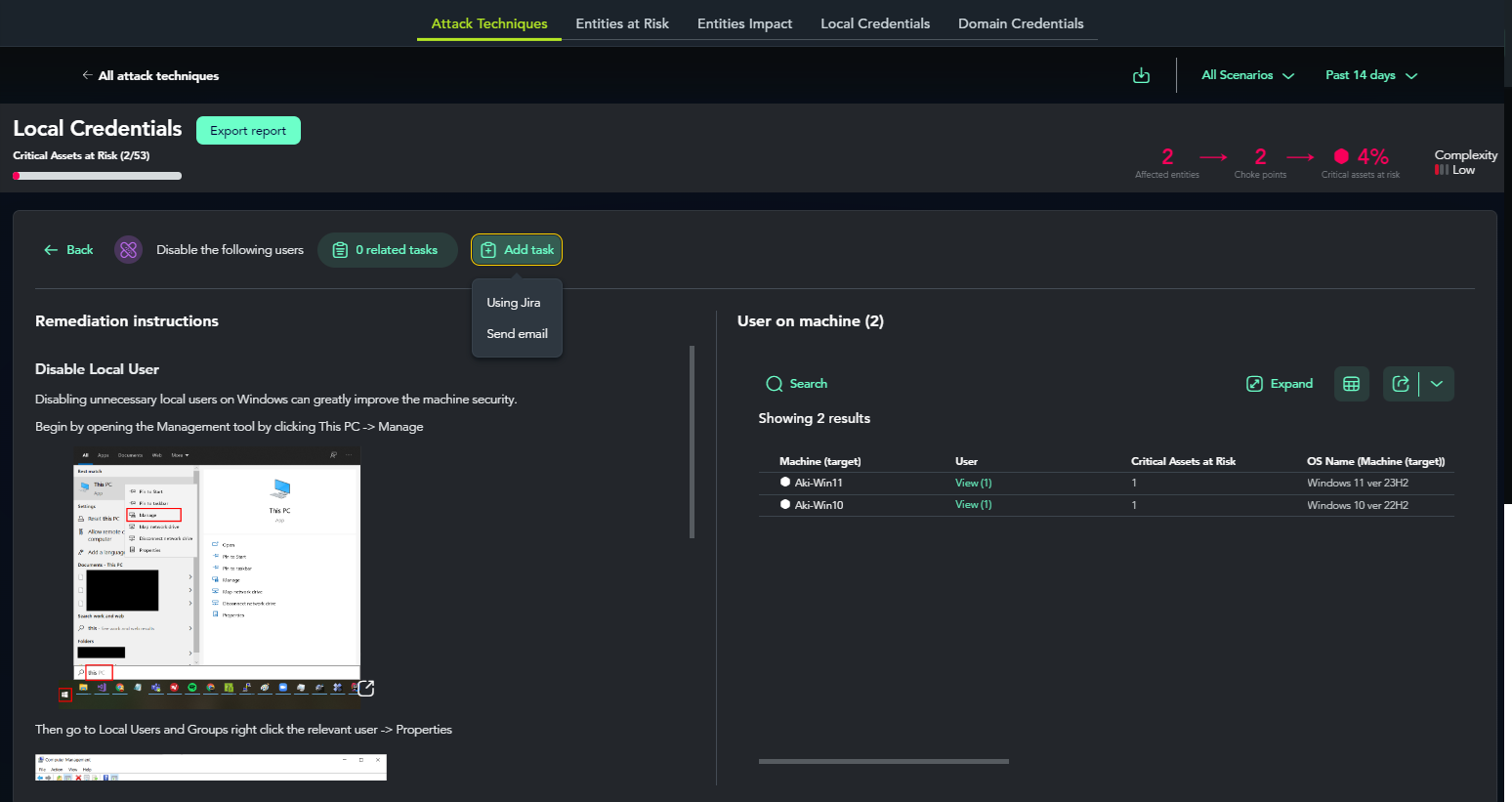The image size is (1512, 802).
Task: Select the Aki-Win10 machine row
Action: pos(1107,505)
